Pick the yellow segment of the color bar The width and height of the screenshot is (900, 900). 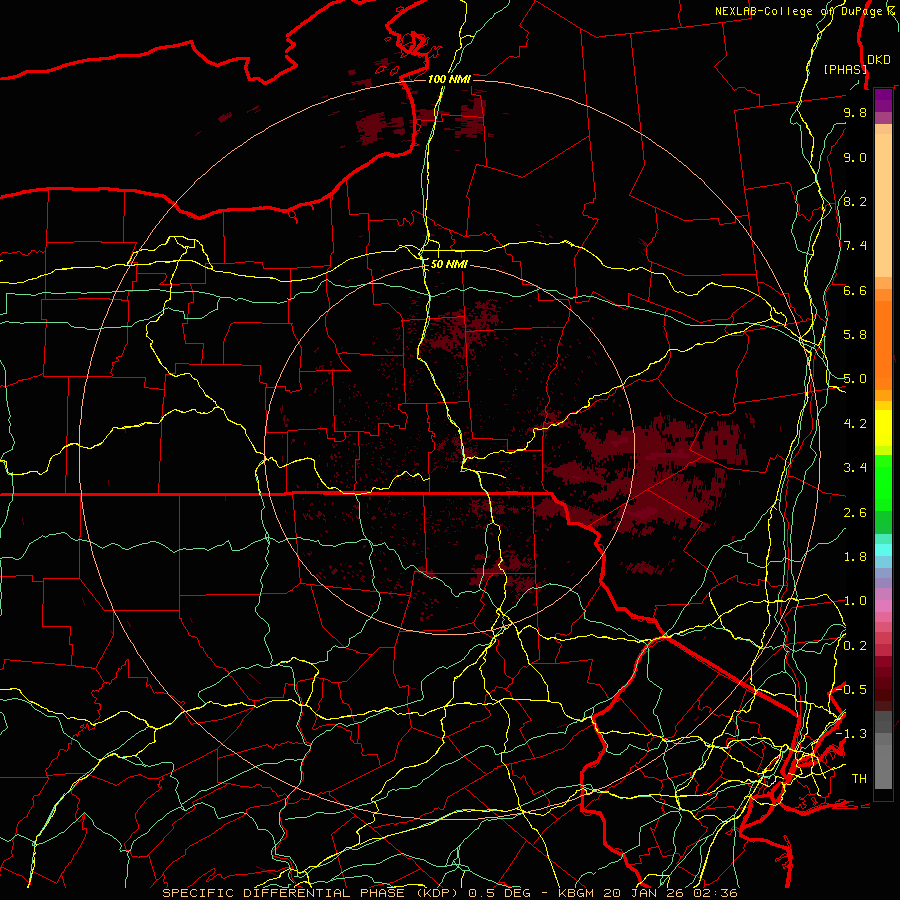(x=883, y=428)
